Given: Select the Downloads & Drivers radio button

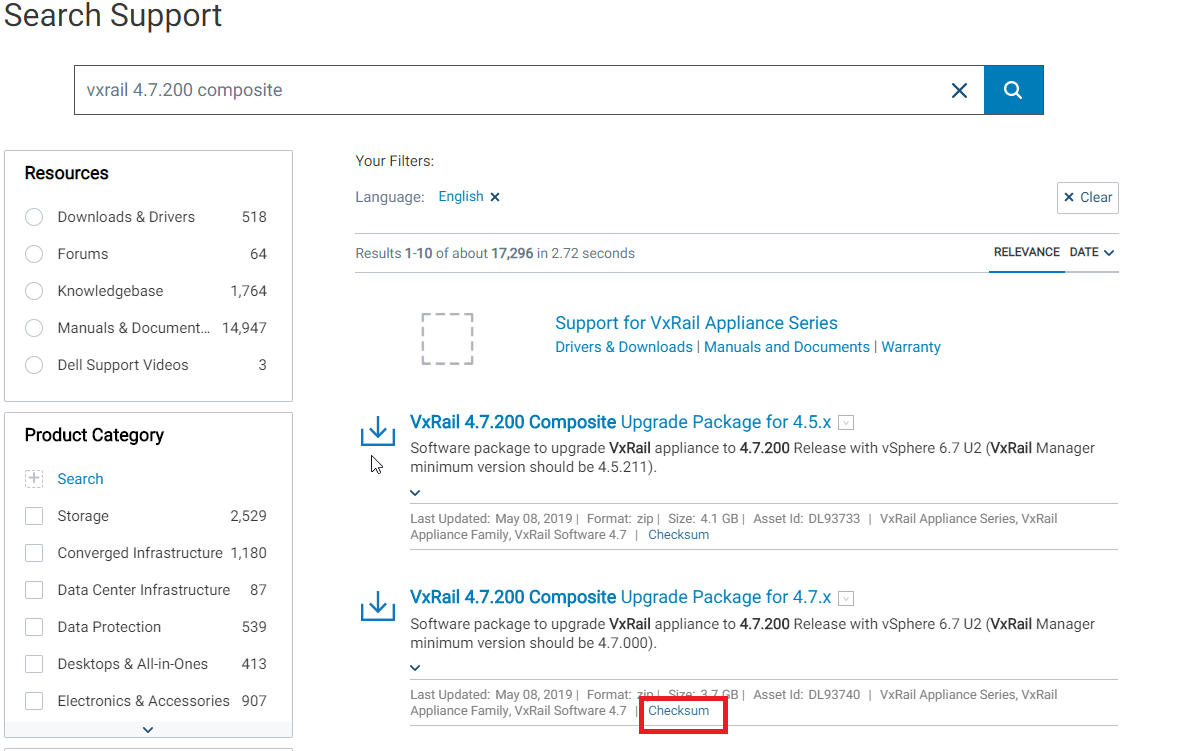Looking at the screenshot, I should pyautogui.click(x=33, y=217).
